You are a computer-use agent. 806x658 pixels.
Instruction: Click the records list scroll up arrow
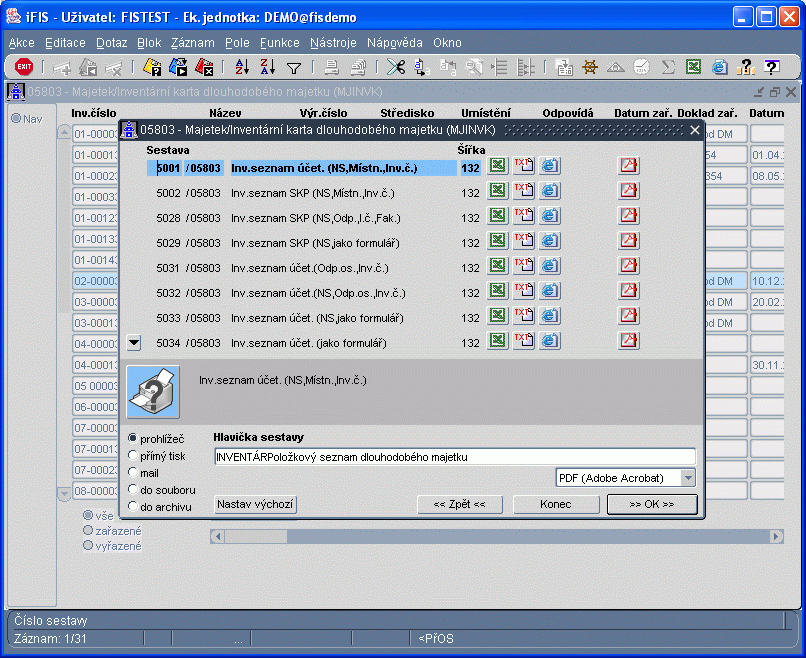[x=64, y=132]
